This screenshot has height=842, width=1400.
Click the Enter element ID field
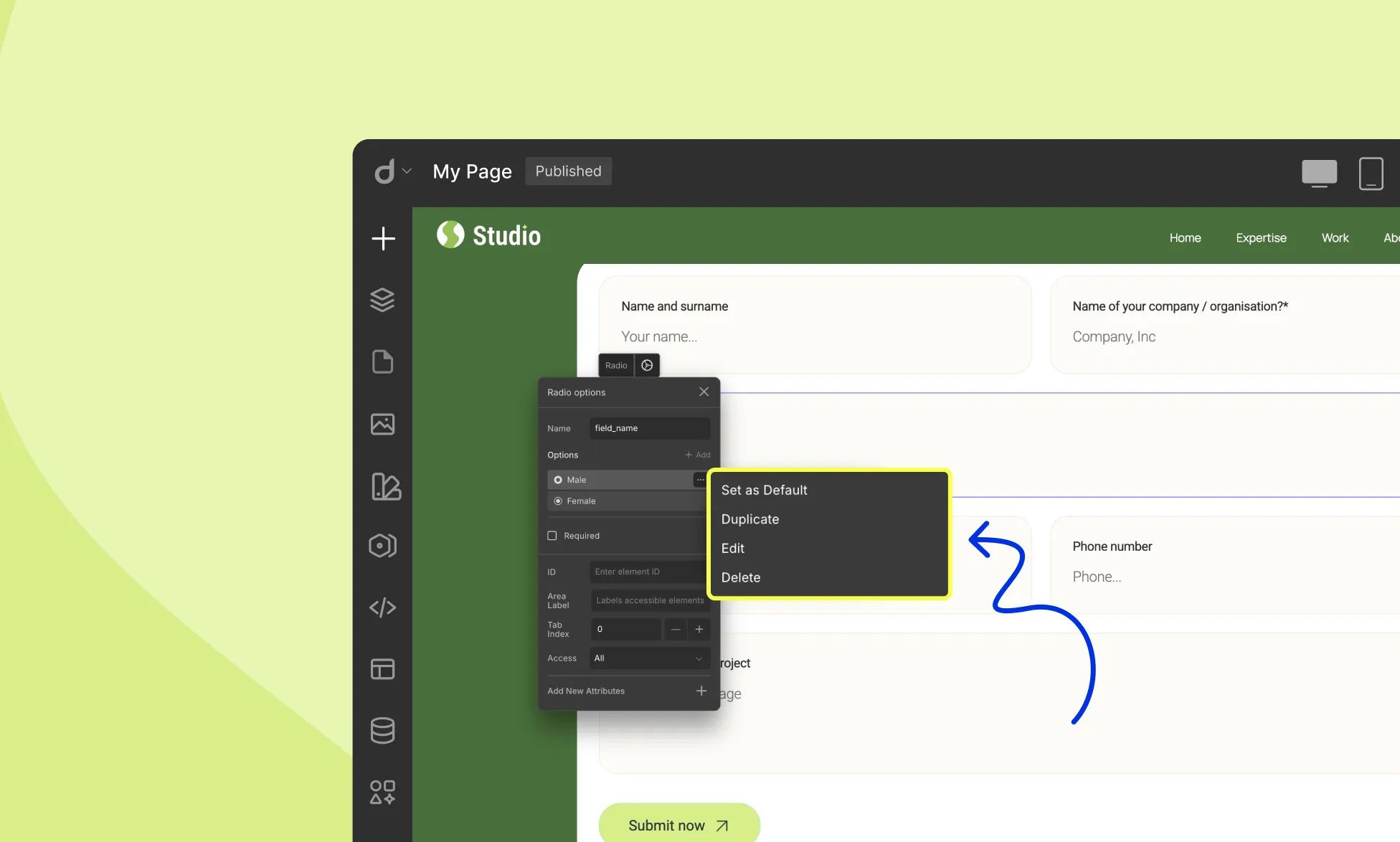pos(650,572)
